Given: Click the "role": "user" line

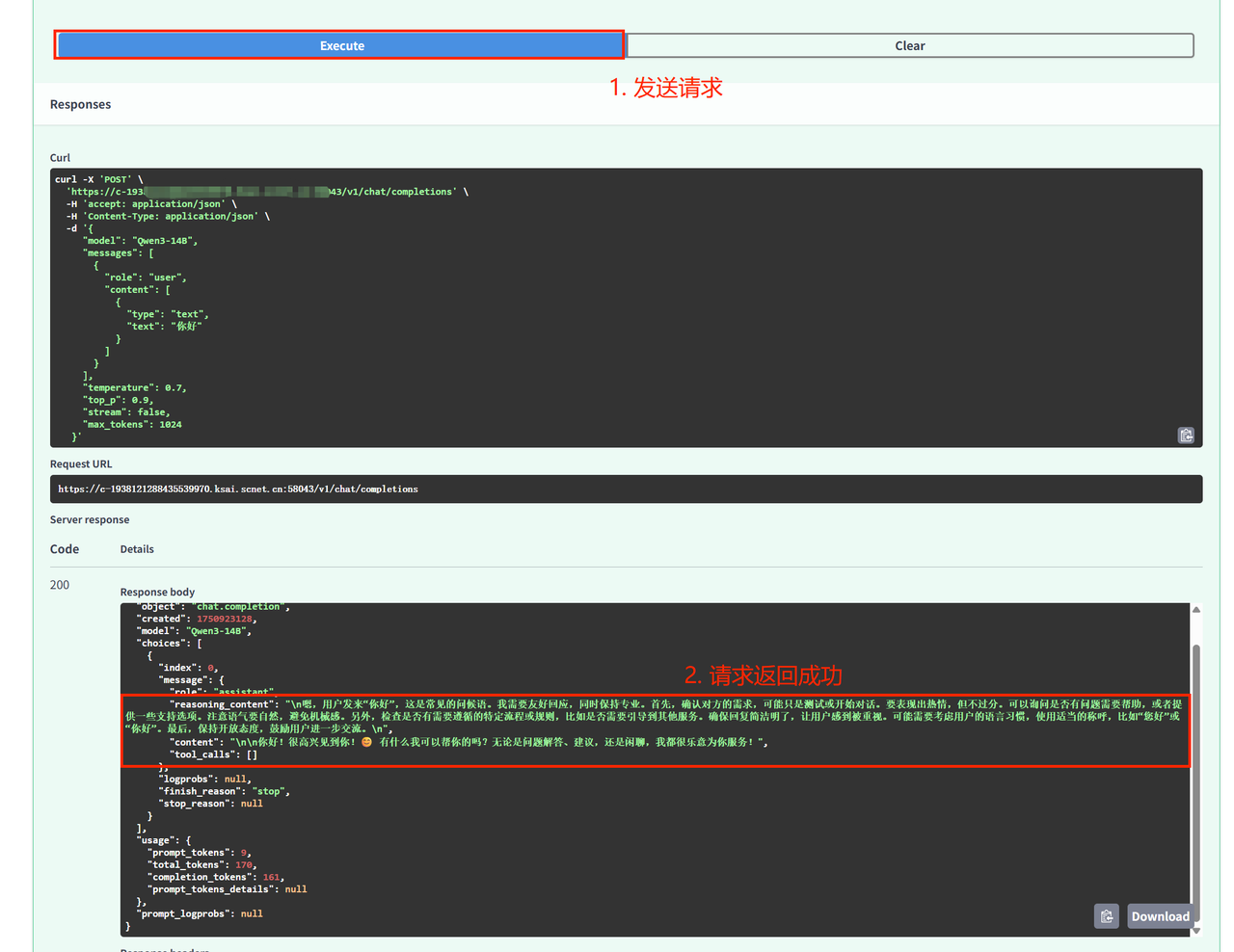Looking at the screenshot, I should (x=146, y=278).
